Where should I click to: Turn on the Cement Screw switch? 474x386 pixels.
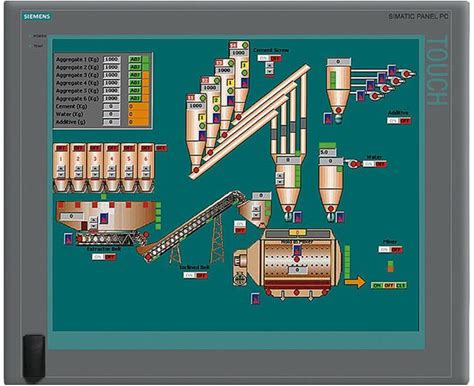[x=263, y=58]
